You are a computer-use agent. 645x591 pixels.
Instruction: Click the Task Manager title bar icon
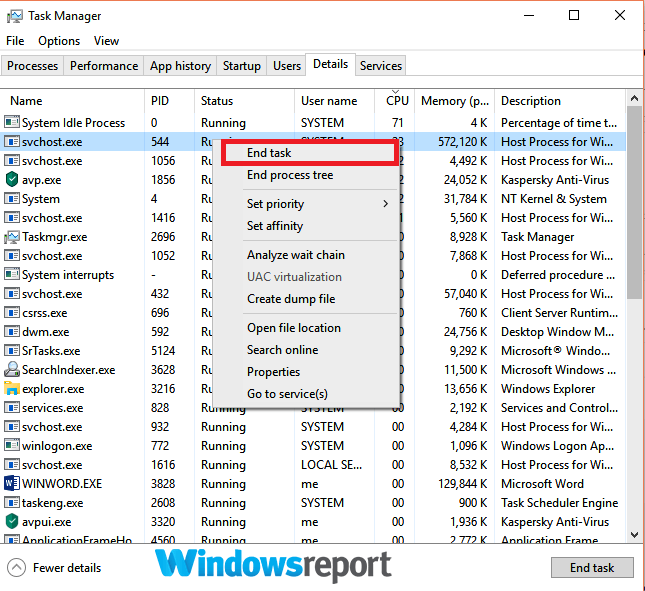point(15,16)
